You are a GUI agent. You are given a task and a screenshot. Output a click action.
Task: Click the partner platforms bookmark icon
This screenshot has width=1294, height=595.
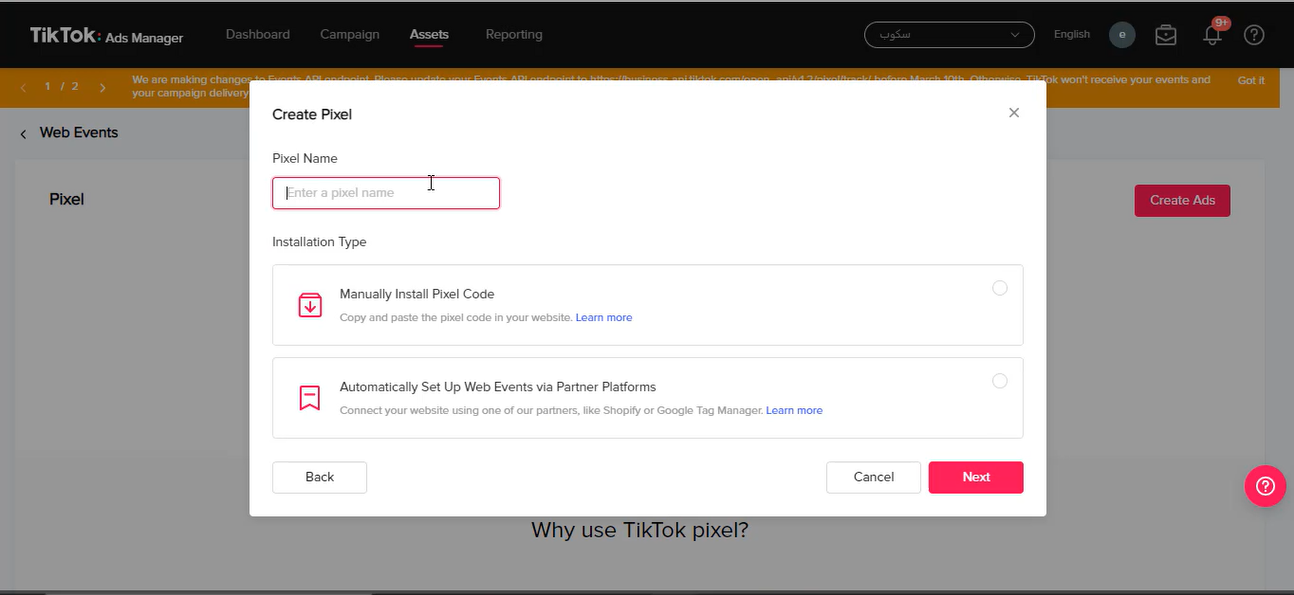[310, 398]
